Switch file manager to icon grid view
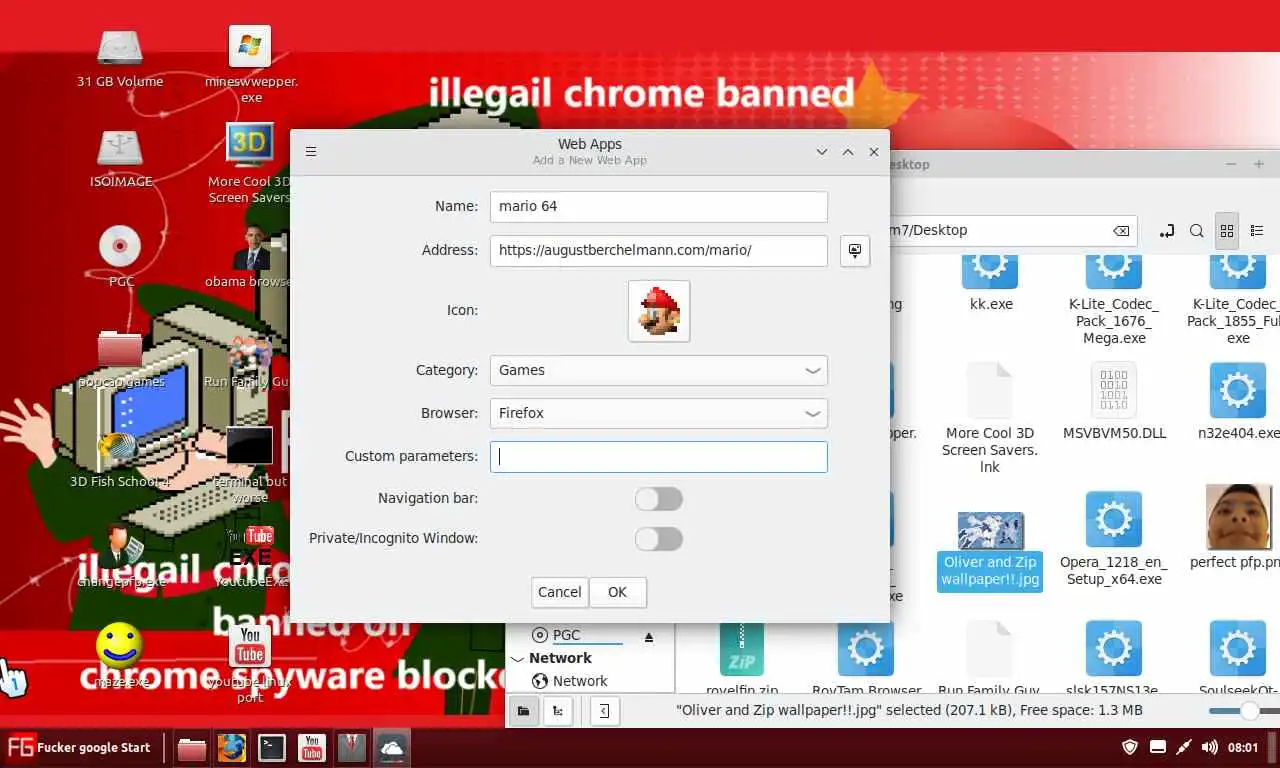The image size is (1280, 768). point(1227,231)
